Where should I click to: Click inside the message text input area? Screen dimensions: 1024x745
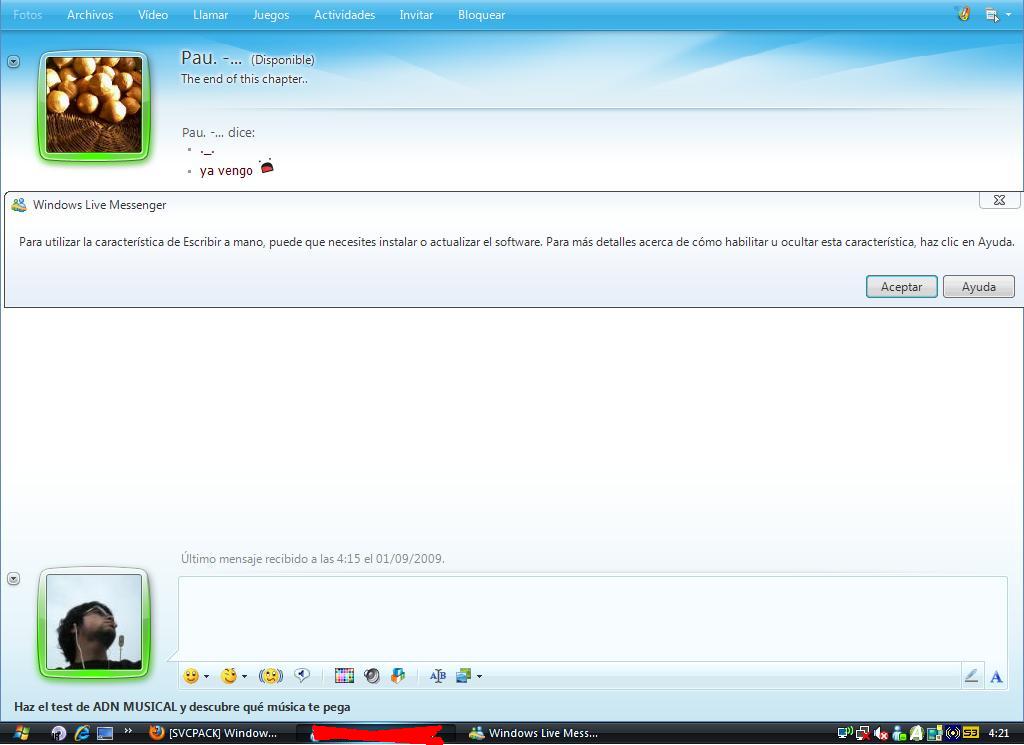point(592,617)
